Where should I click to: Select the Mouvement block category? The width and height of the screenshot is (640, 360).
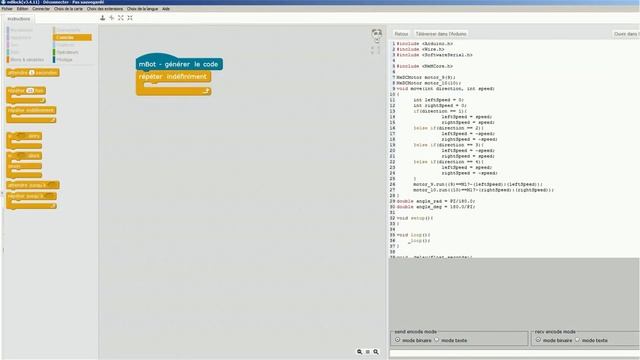point(21,30)
